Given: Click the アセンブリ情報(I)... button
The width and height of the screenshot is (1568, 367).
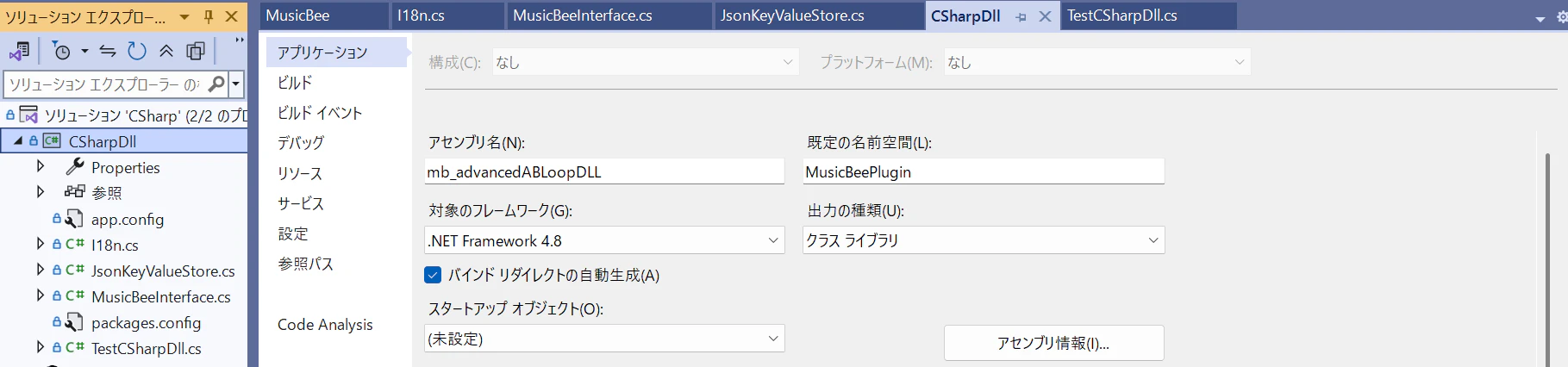Looking at the screenshot, I should coord(1053,343).
